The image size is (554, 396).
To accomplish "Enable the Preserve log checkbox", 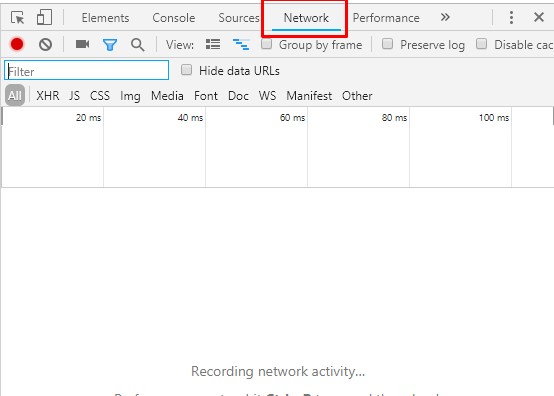I will (x=388, y=44).
